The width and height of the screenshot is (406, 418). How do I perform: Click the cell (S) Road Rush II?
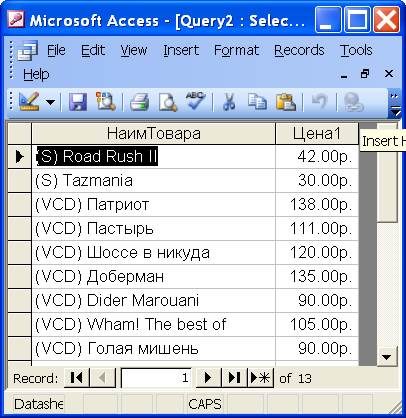click(154, 157)
